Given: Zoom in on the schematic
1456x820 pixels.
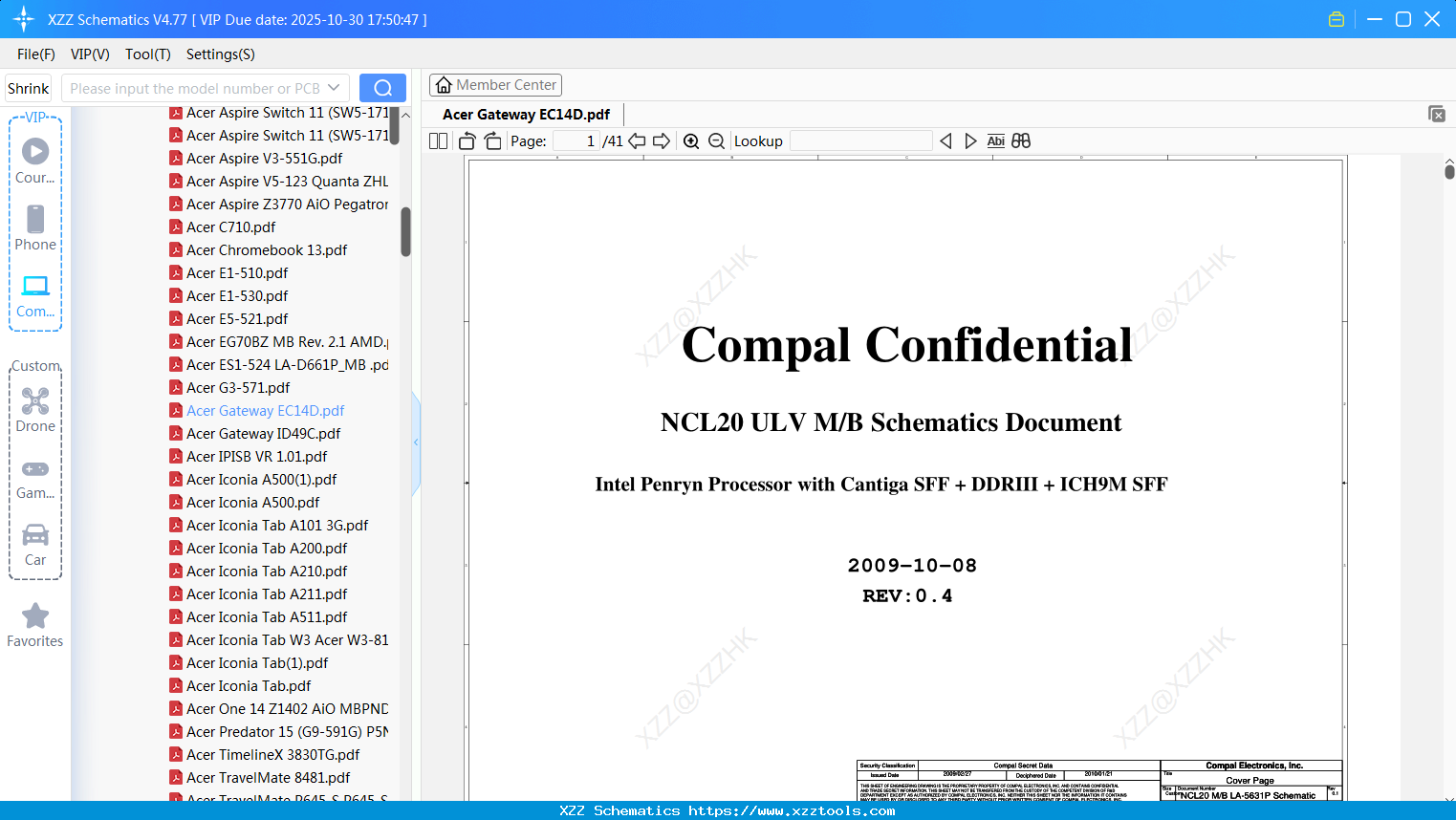Looking at the screenshot, I should [x=691, y=141].
